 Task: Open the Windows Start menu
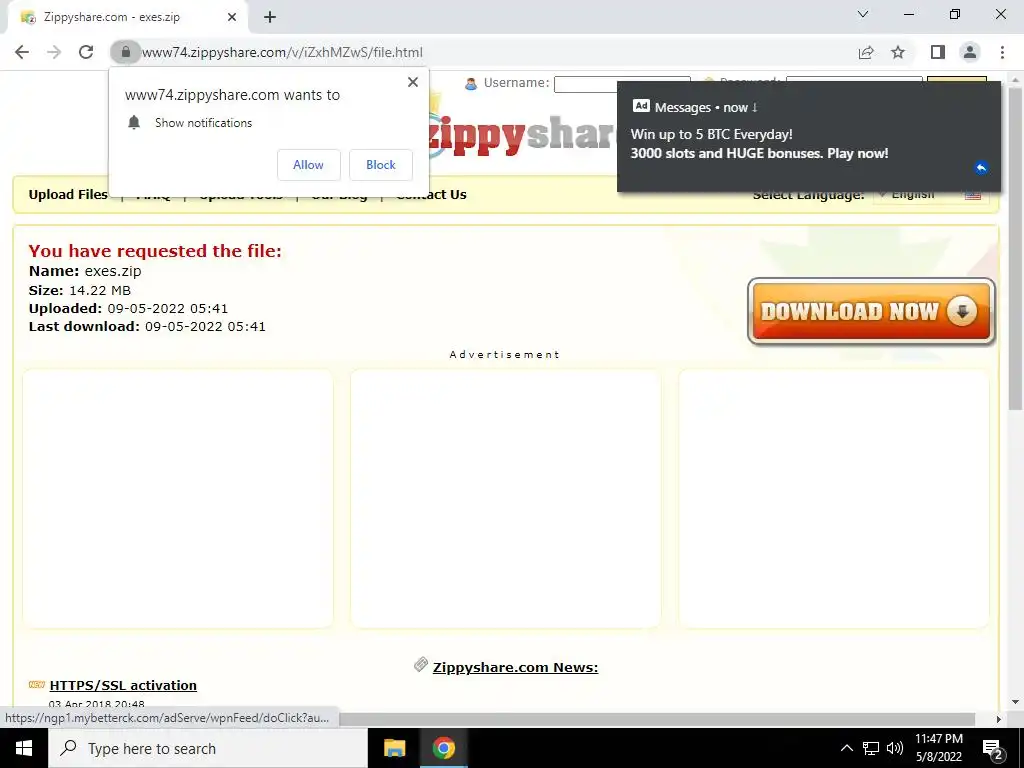coord(24,748)
